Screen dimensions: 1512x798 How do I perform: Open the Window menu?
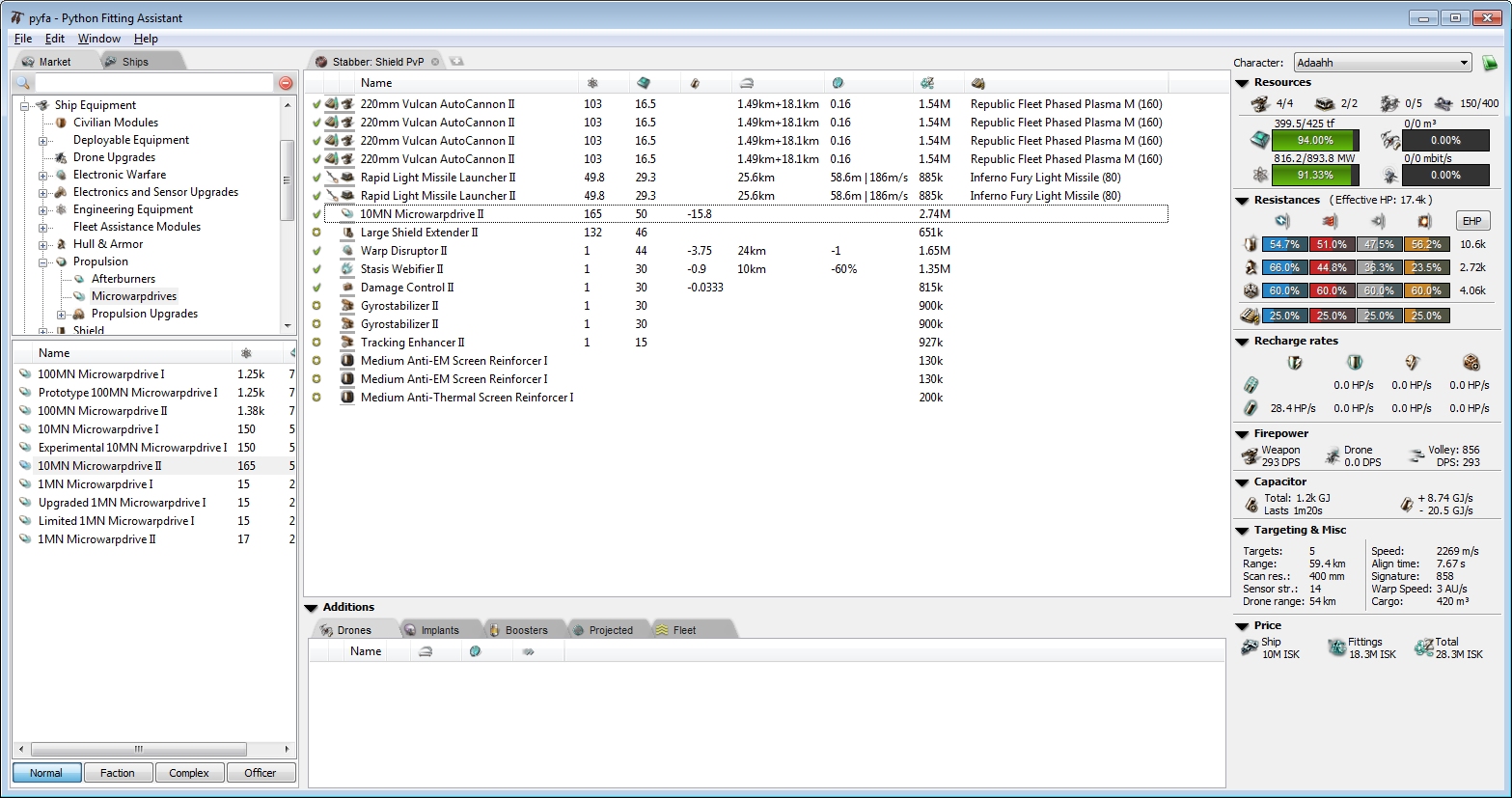(99, 39)
